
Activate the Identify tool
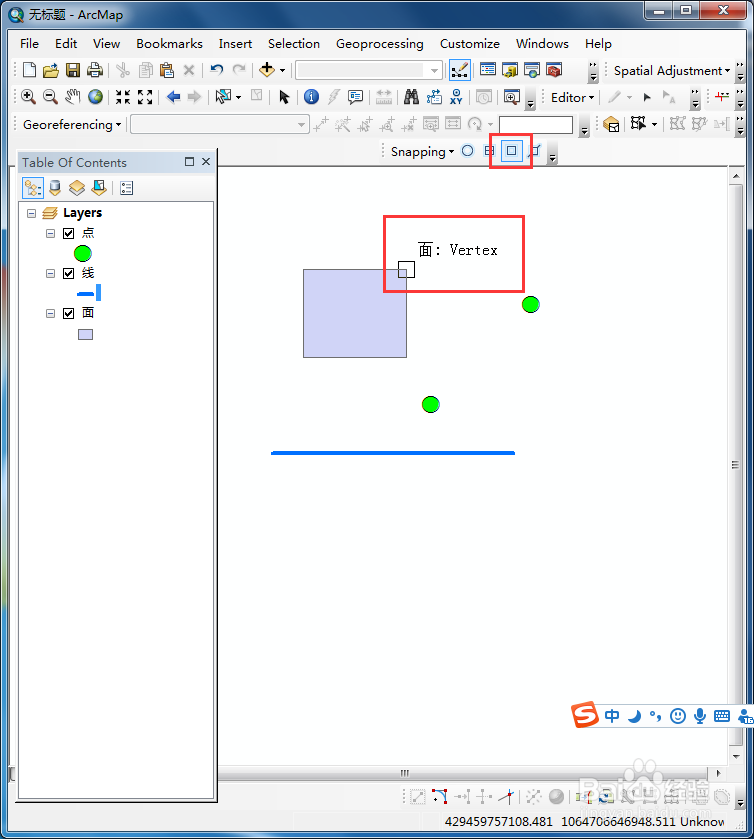coord(311,97)
